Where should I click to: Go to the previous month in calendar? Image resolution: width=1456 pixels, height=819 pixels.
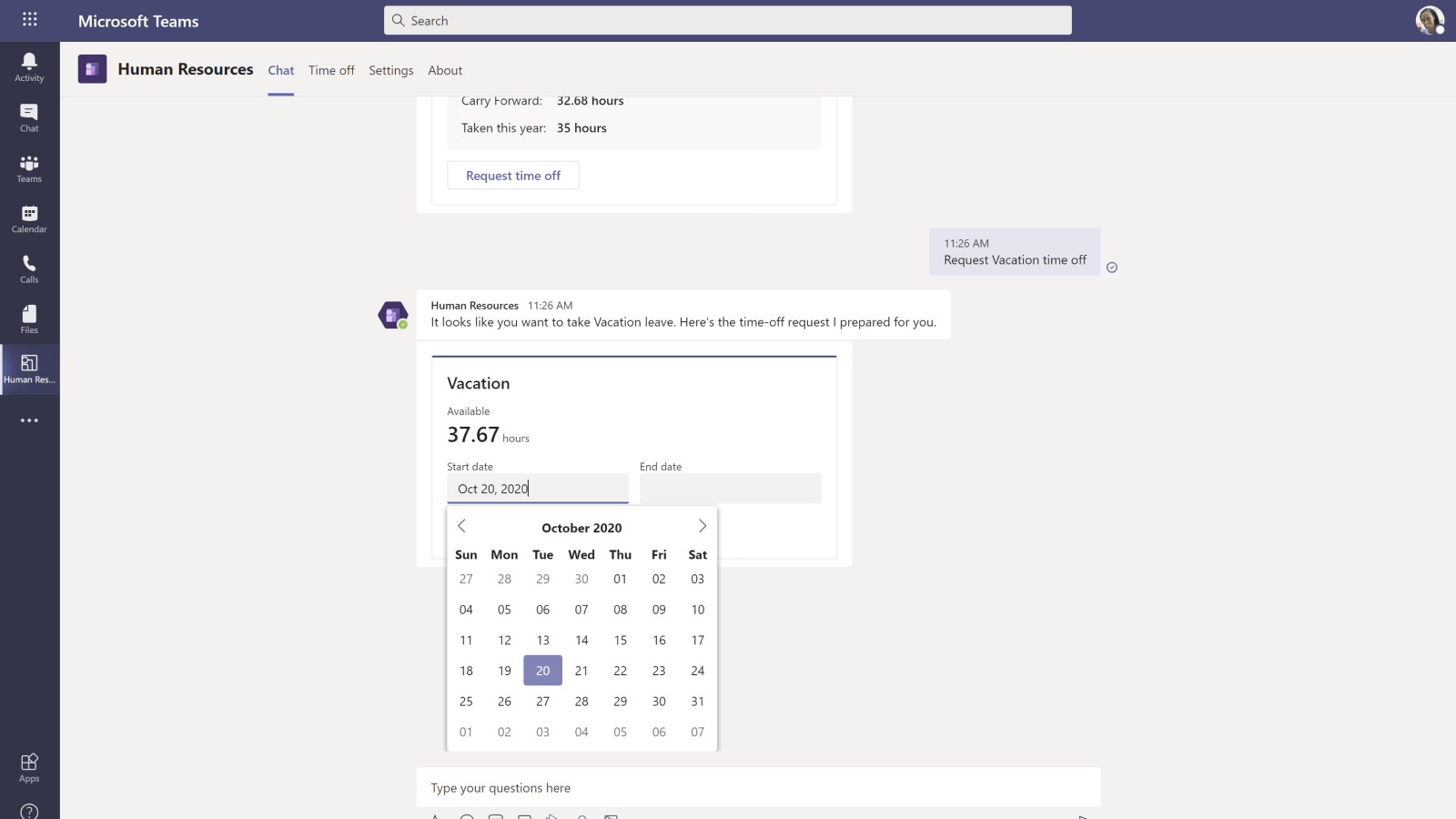click(x=462, y=525)
